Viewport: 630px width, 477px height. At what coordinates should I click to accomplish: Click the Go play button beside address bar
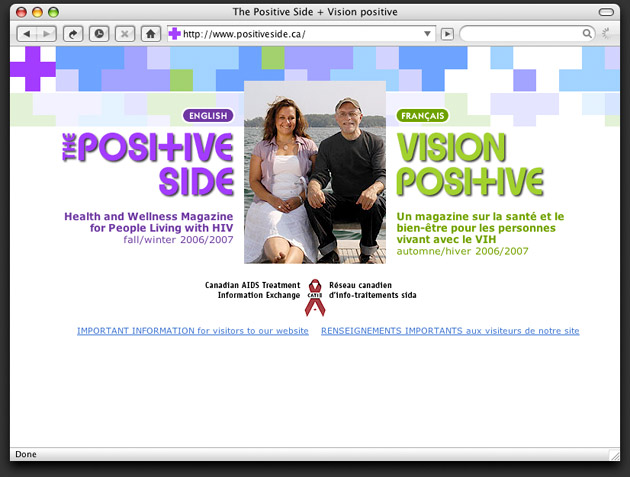tap(447, 34)
